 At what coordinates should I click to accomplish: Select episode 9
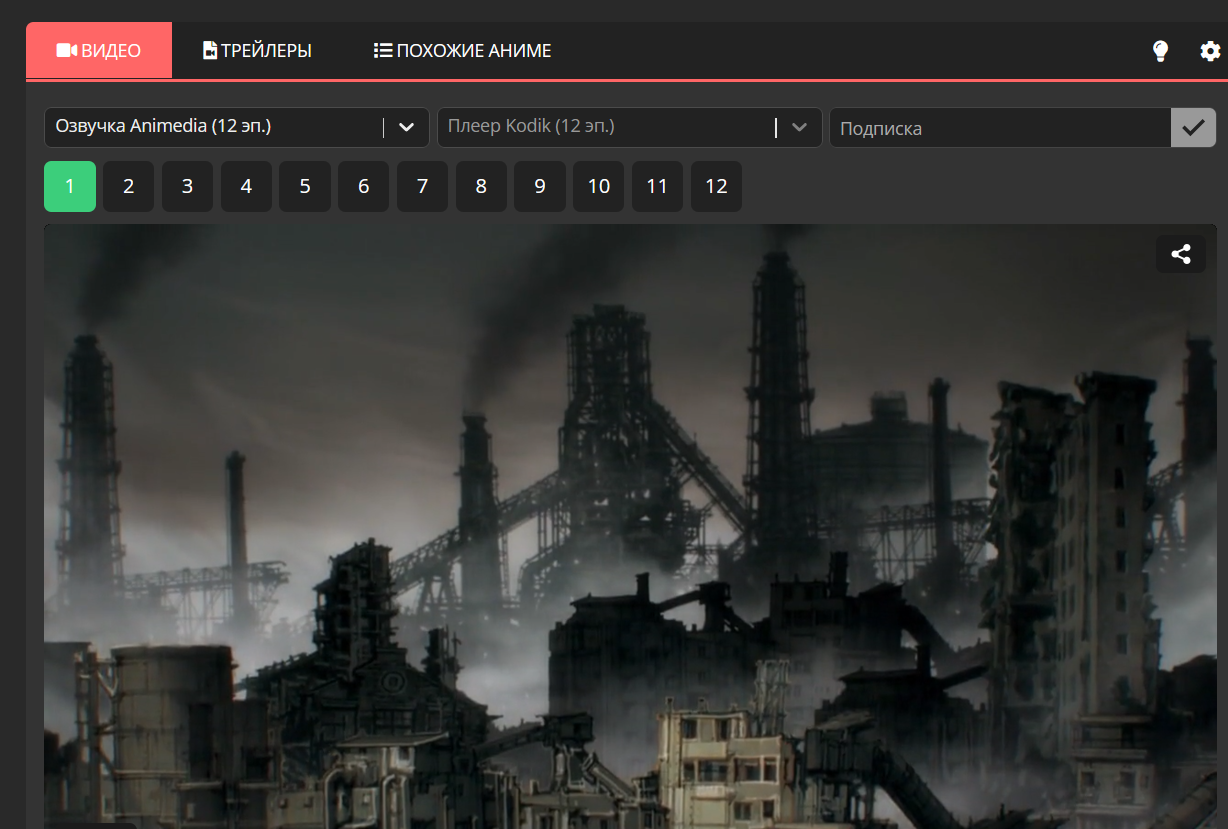point(540,186)
